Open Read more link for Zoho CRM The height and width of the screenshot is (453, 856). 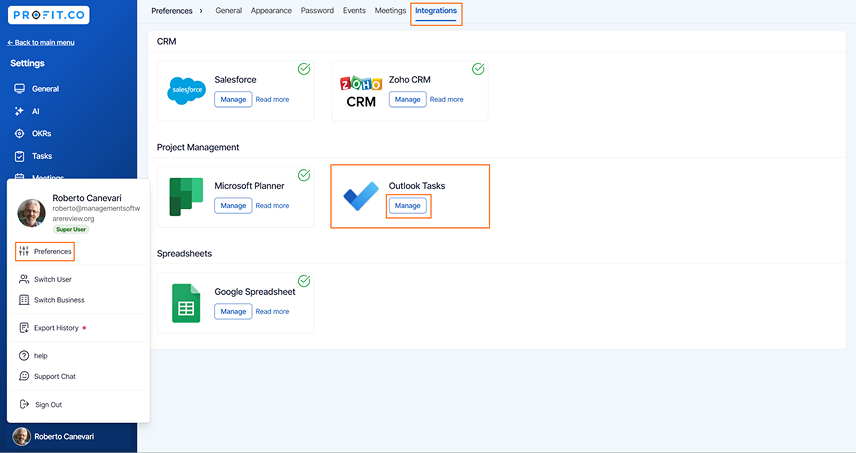[x=447, y=99]
